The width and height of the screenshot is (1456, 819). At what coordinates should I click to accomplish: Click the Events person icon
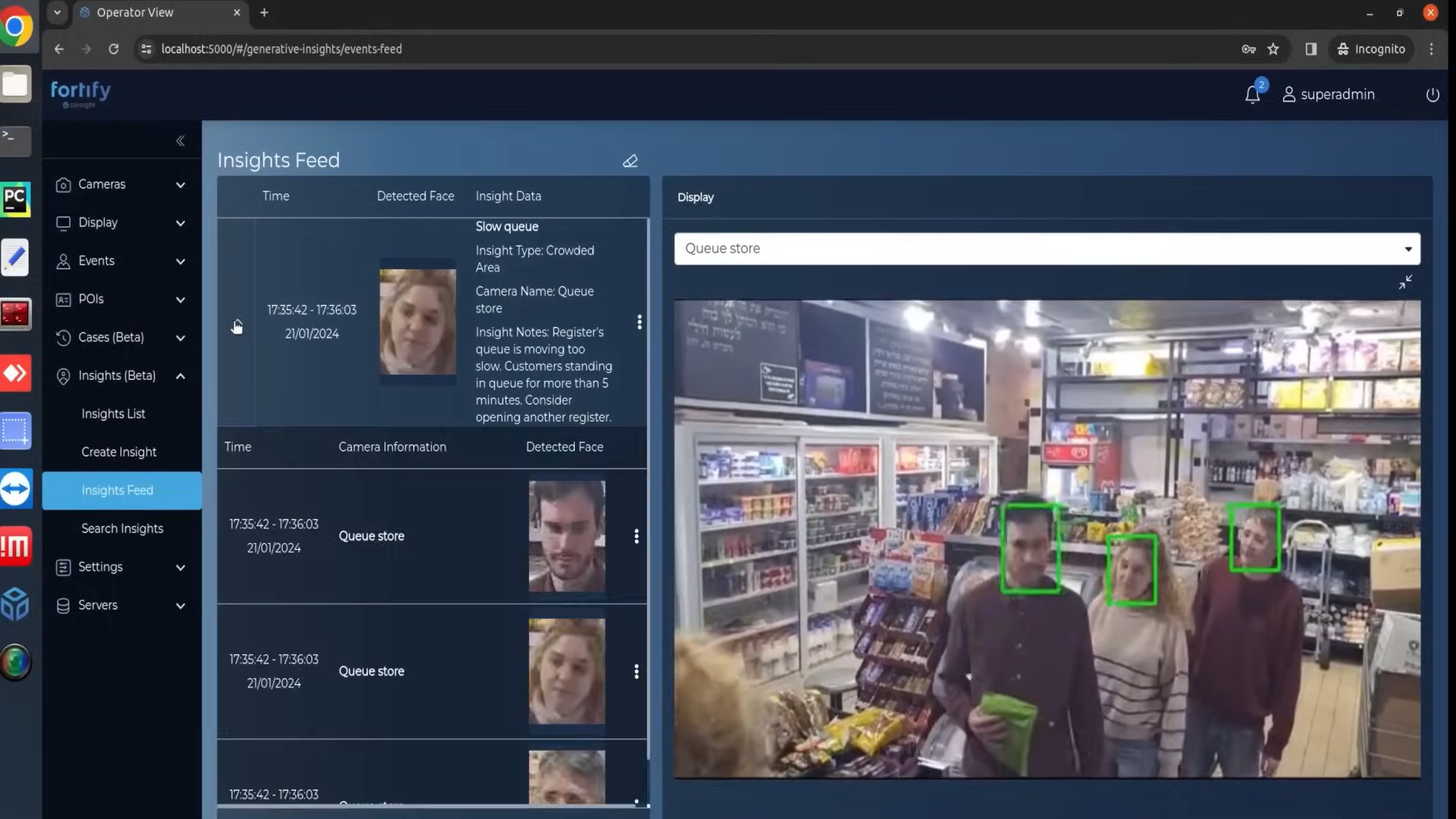pos(64,261)
